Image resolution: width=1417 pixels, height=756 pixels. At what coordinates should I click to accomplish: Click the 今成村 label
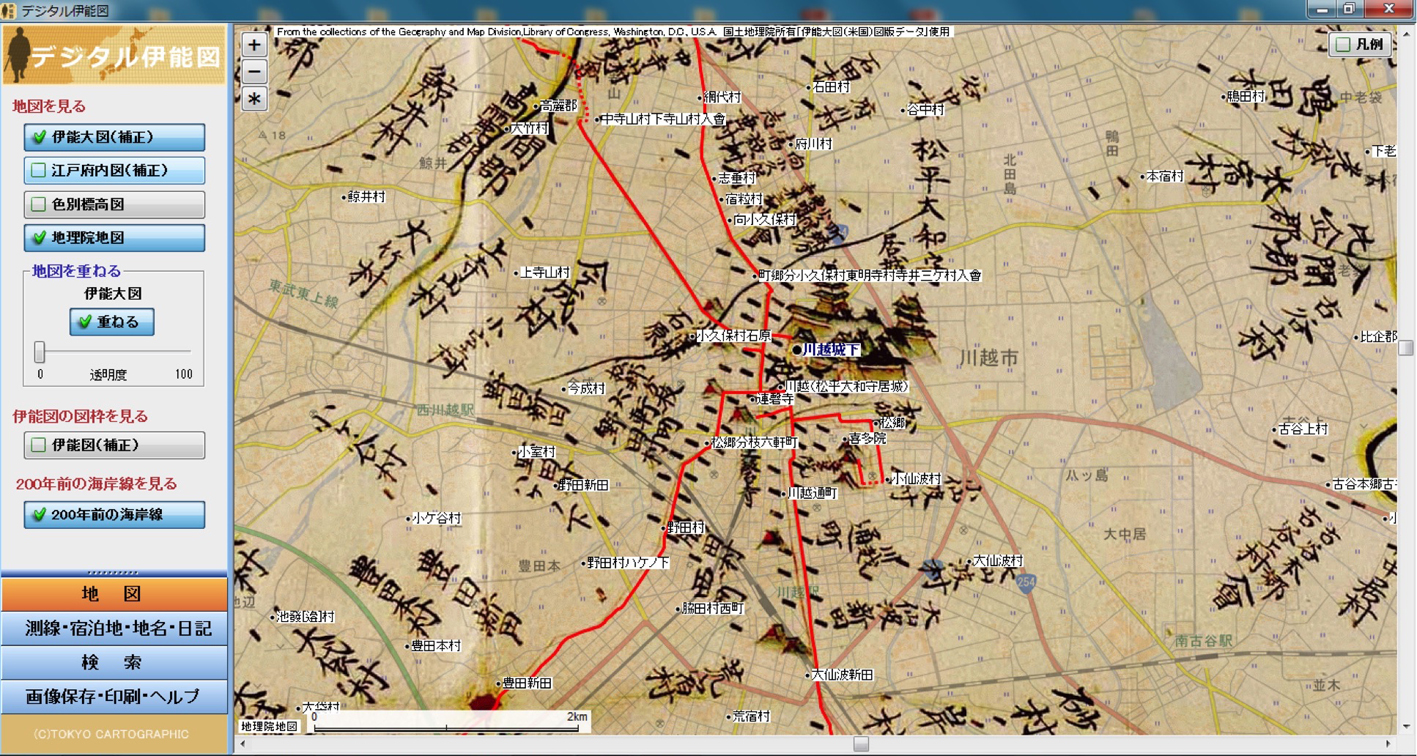pos(586,389)
